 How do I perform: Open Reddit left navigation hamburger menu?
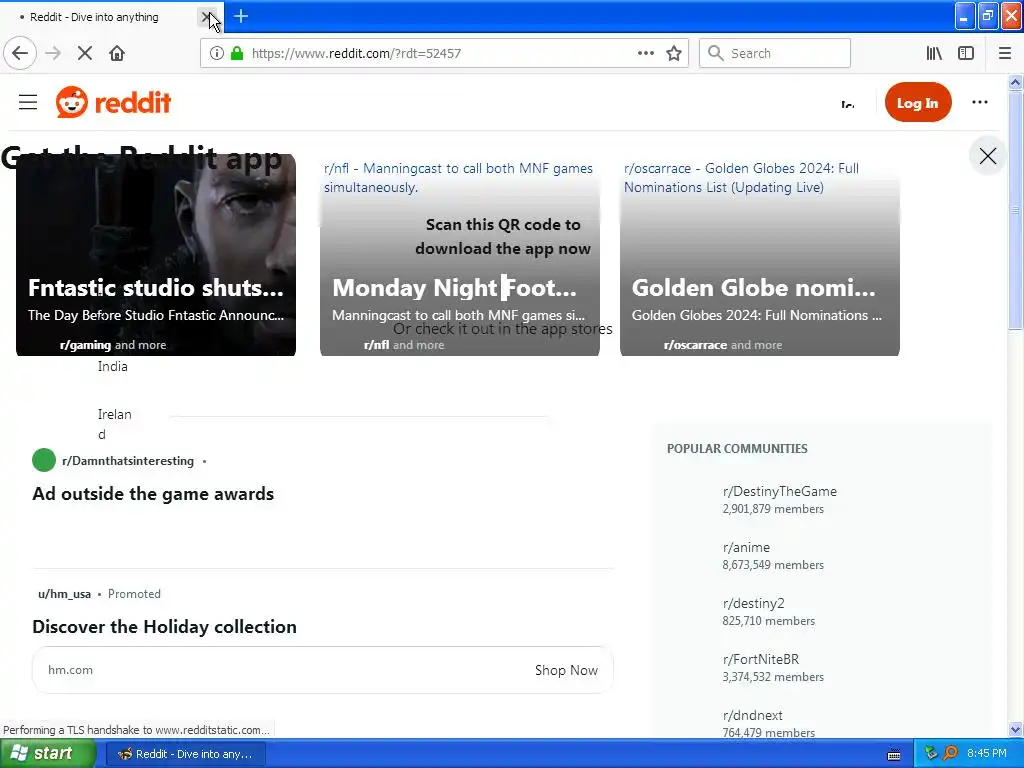pos(28,103)
